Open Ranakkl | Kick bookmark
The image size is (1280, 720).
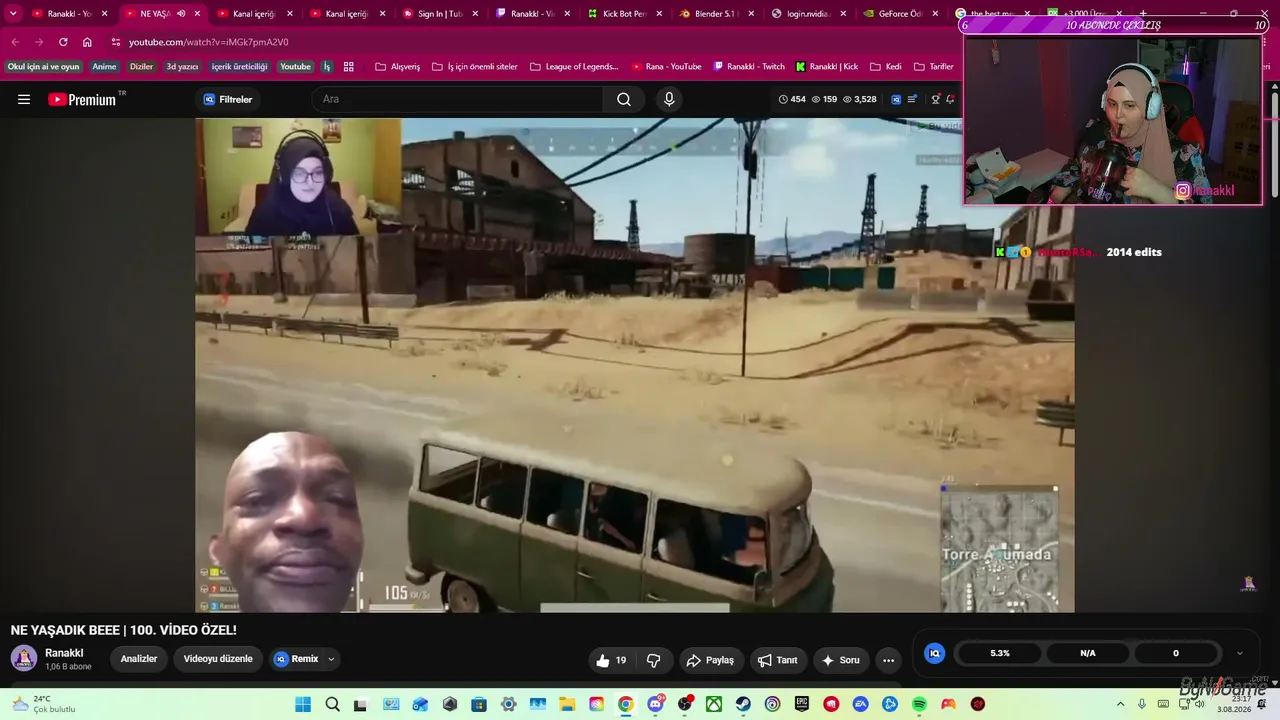point(827,67)
